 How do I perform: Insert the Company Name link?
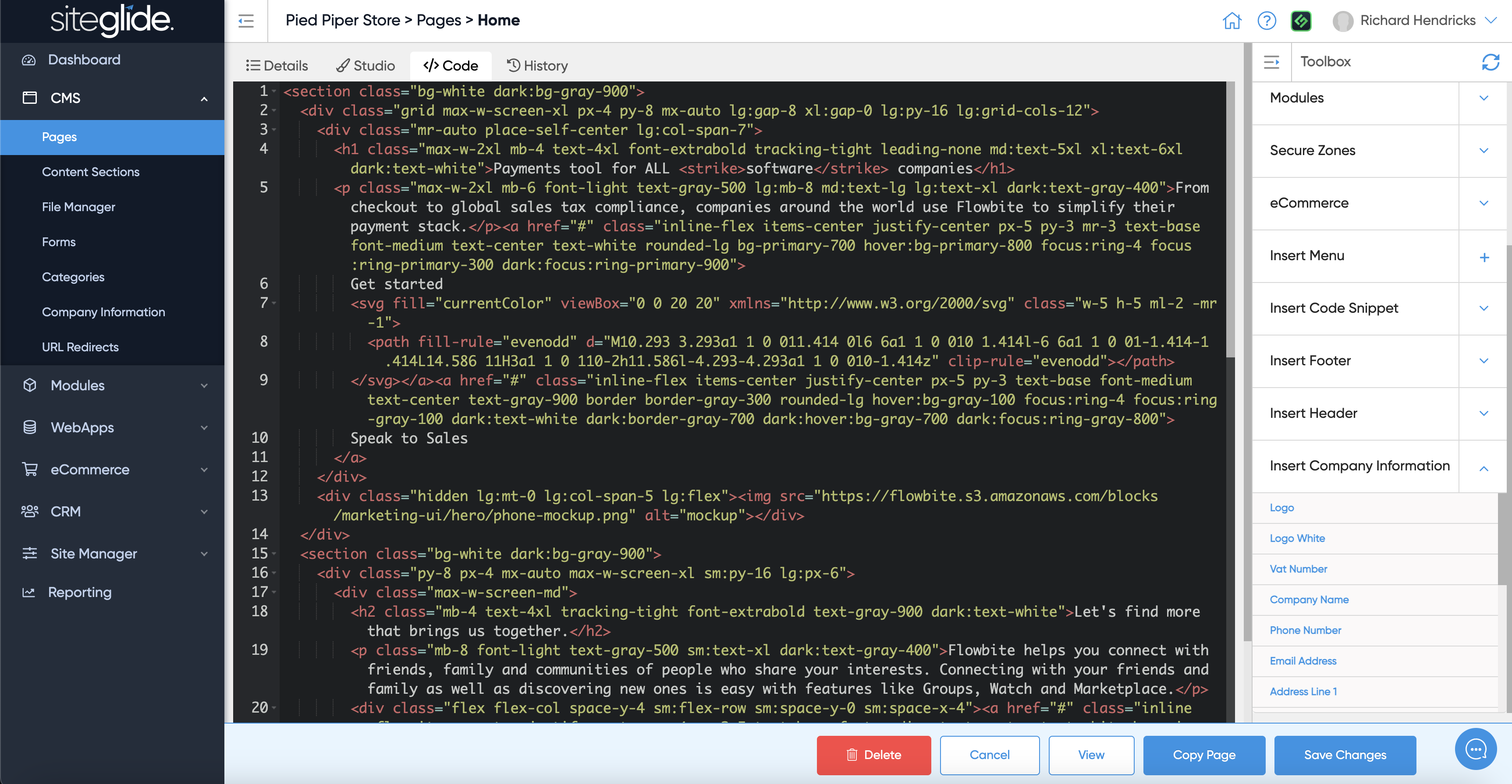(1309, 599)
